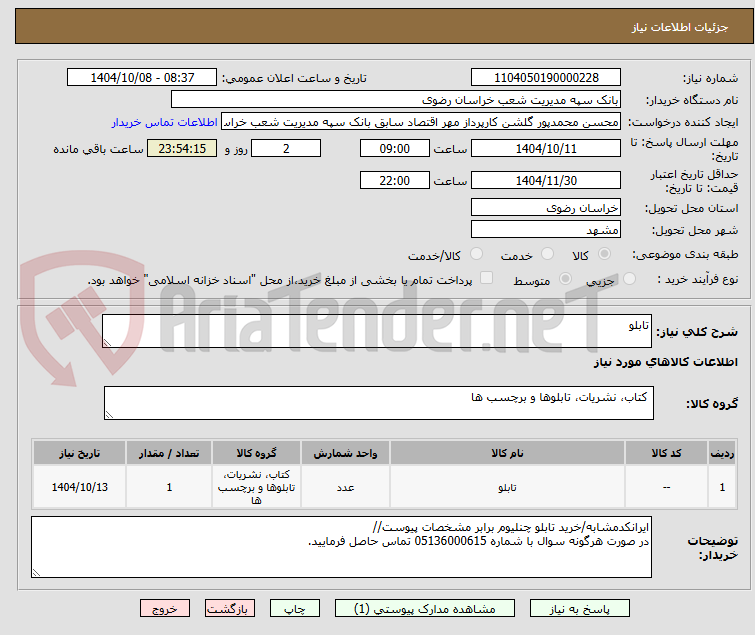Open 'اطلاعات تماس خریدار' link
This screenshot has height=635, width=755.
pos(165,122)
